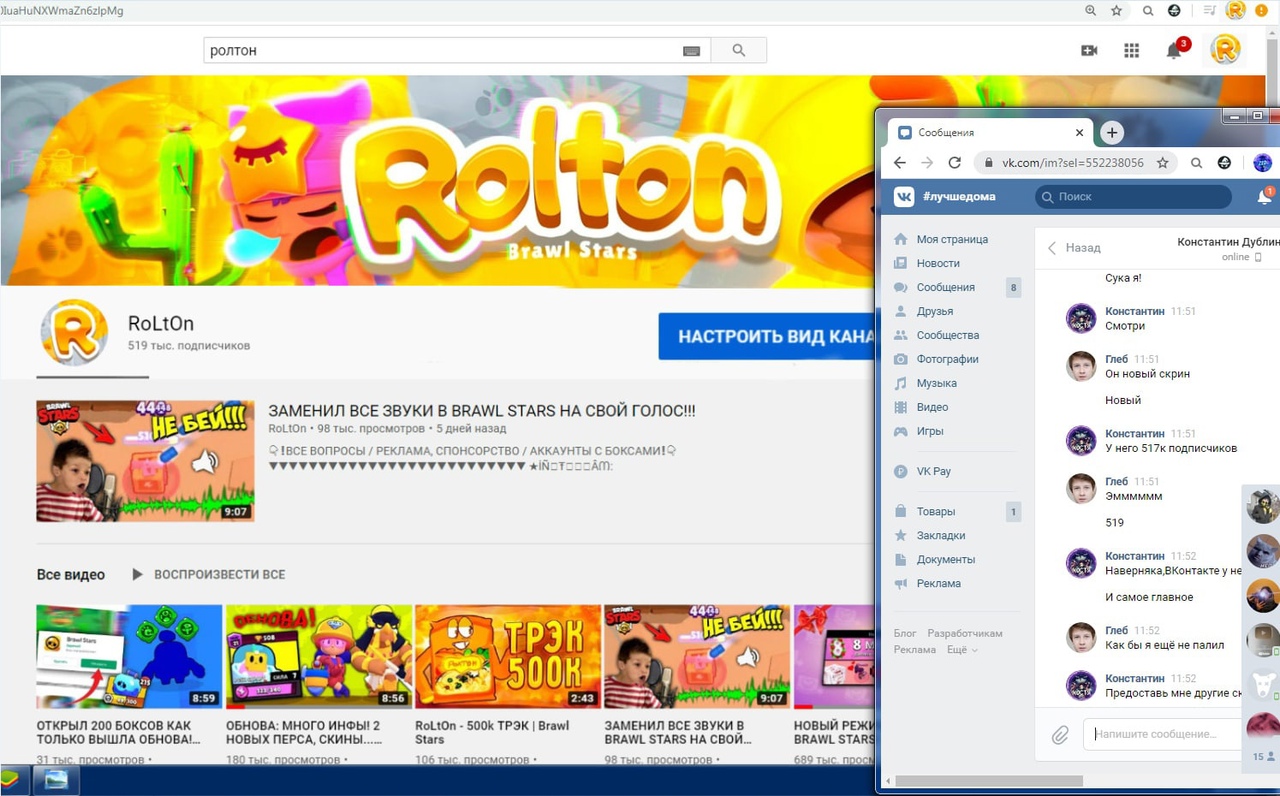Click the on-screen keyboard icon in search
The width and height of the screenshot is (1280, 796).
click(691, 51)
